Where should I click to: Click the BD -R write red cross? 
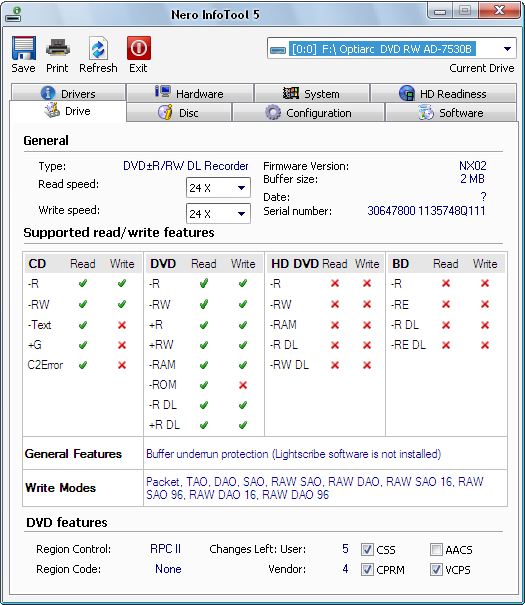(485, 284)
